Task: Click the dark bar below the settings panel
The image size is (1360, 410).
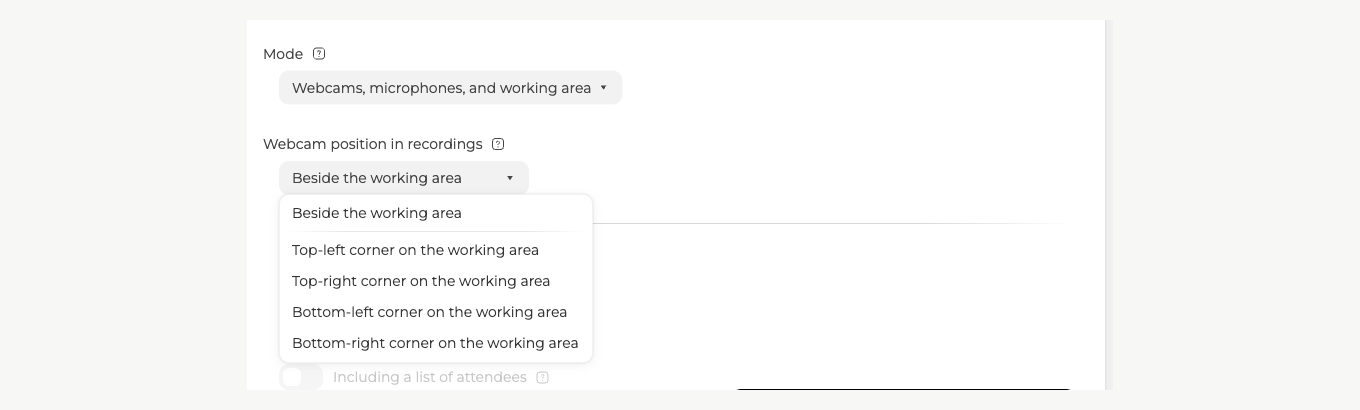Action: pyautogui.click(x=903, y=388)
